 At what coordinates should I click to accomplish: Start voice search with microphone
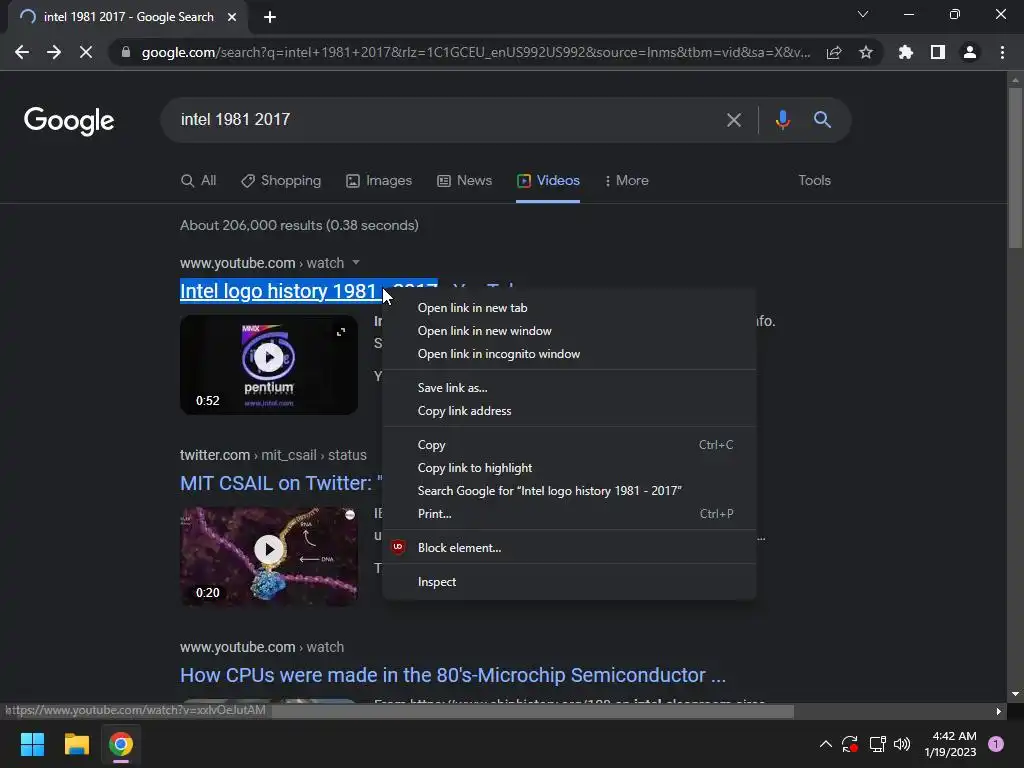(782, 120)
